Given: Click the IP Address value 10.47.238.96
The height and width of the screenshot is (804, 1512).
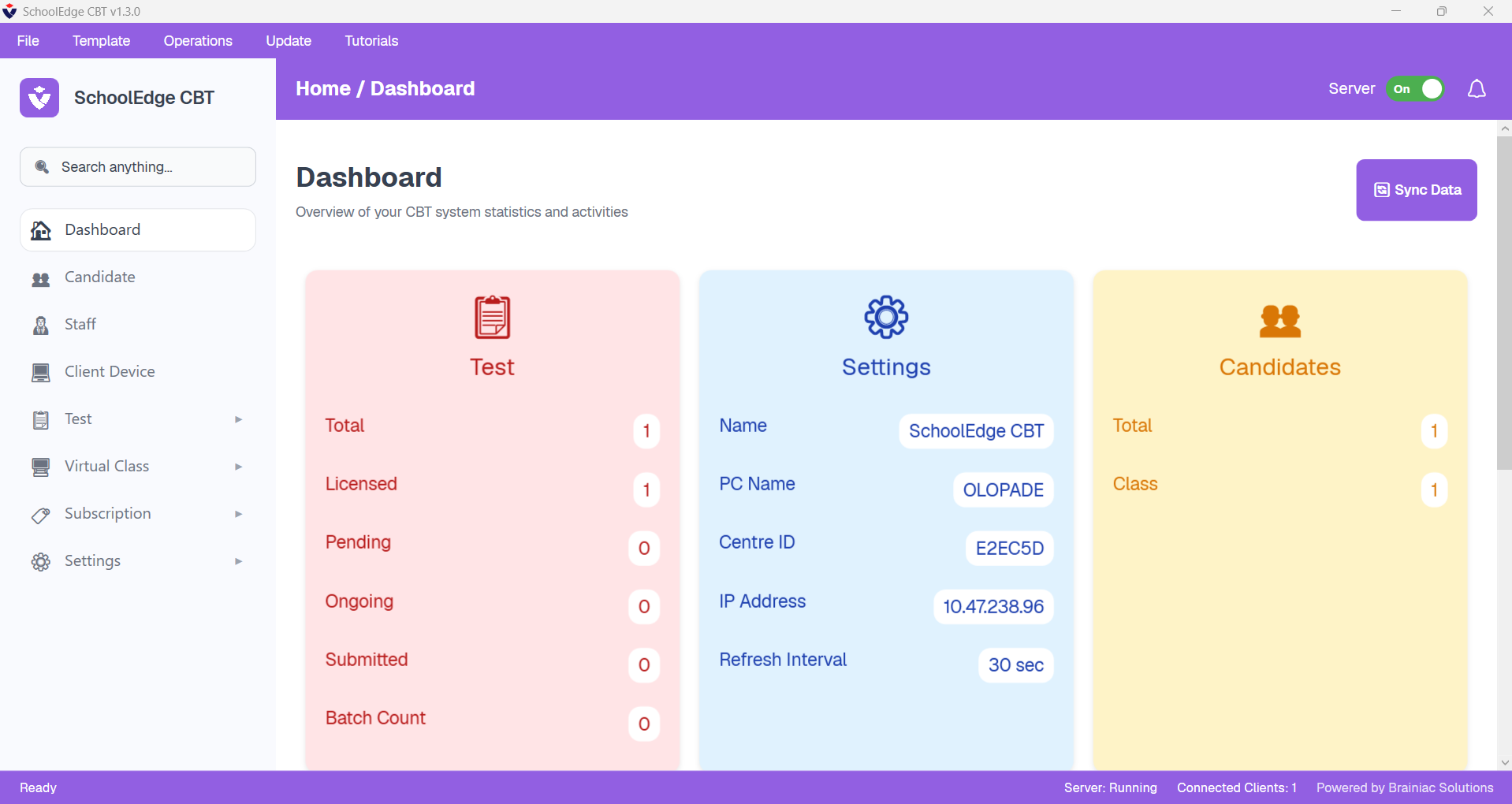Looking at the screenshot, I should [x=993, y=607].
